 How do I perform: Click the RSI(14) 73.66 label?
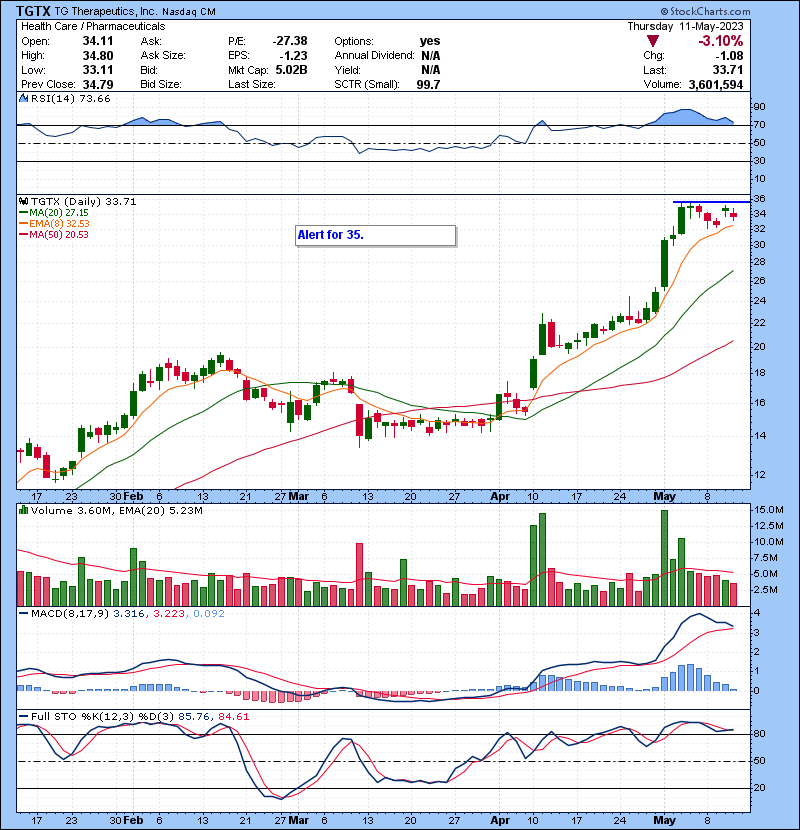click(70, 98)
